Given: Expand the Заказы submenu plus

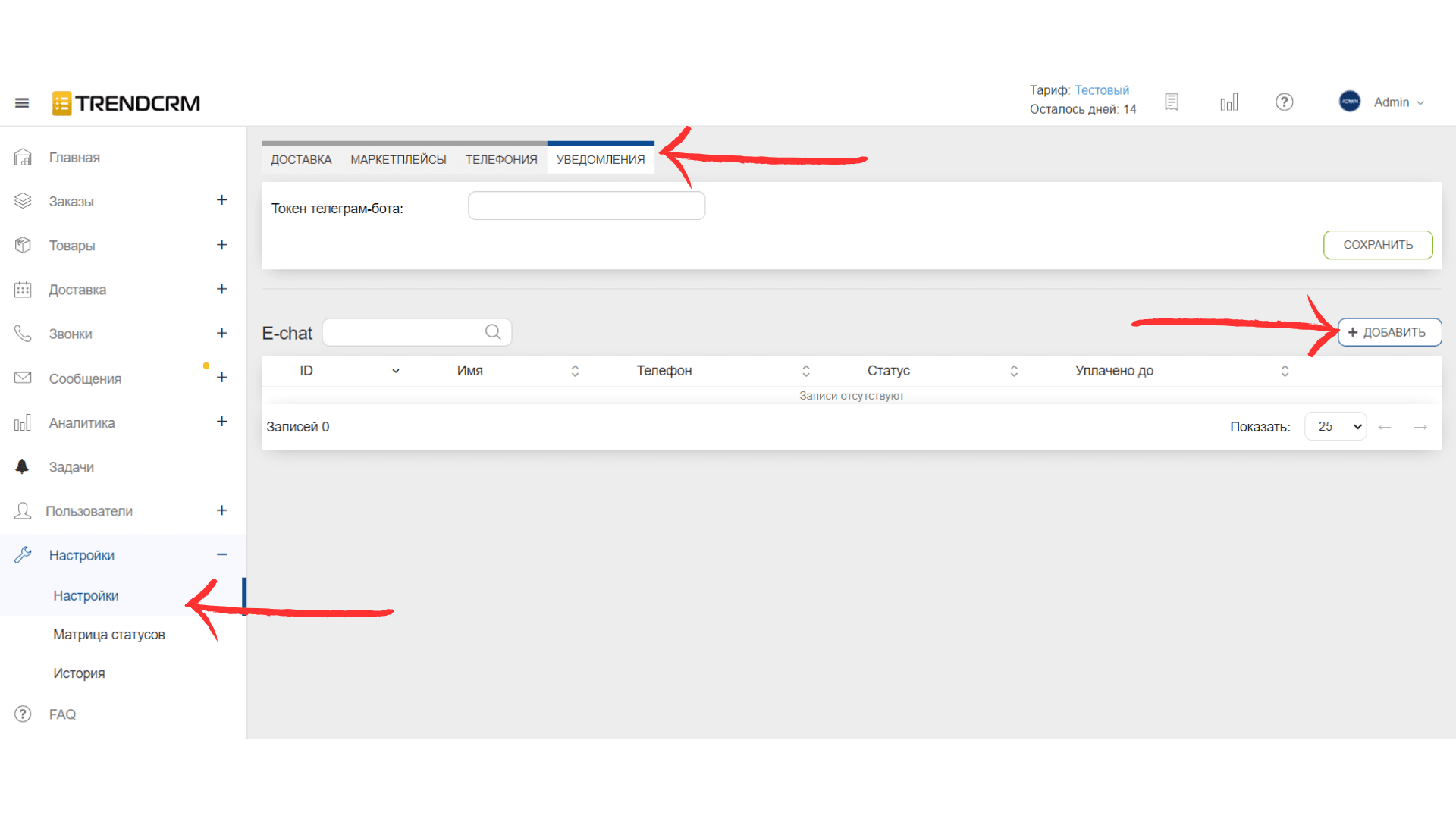Looking at the screenshot, I should pyautogui.click(x=221, y=200).
